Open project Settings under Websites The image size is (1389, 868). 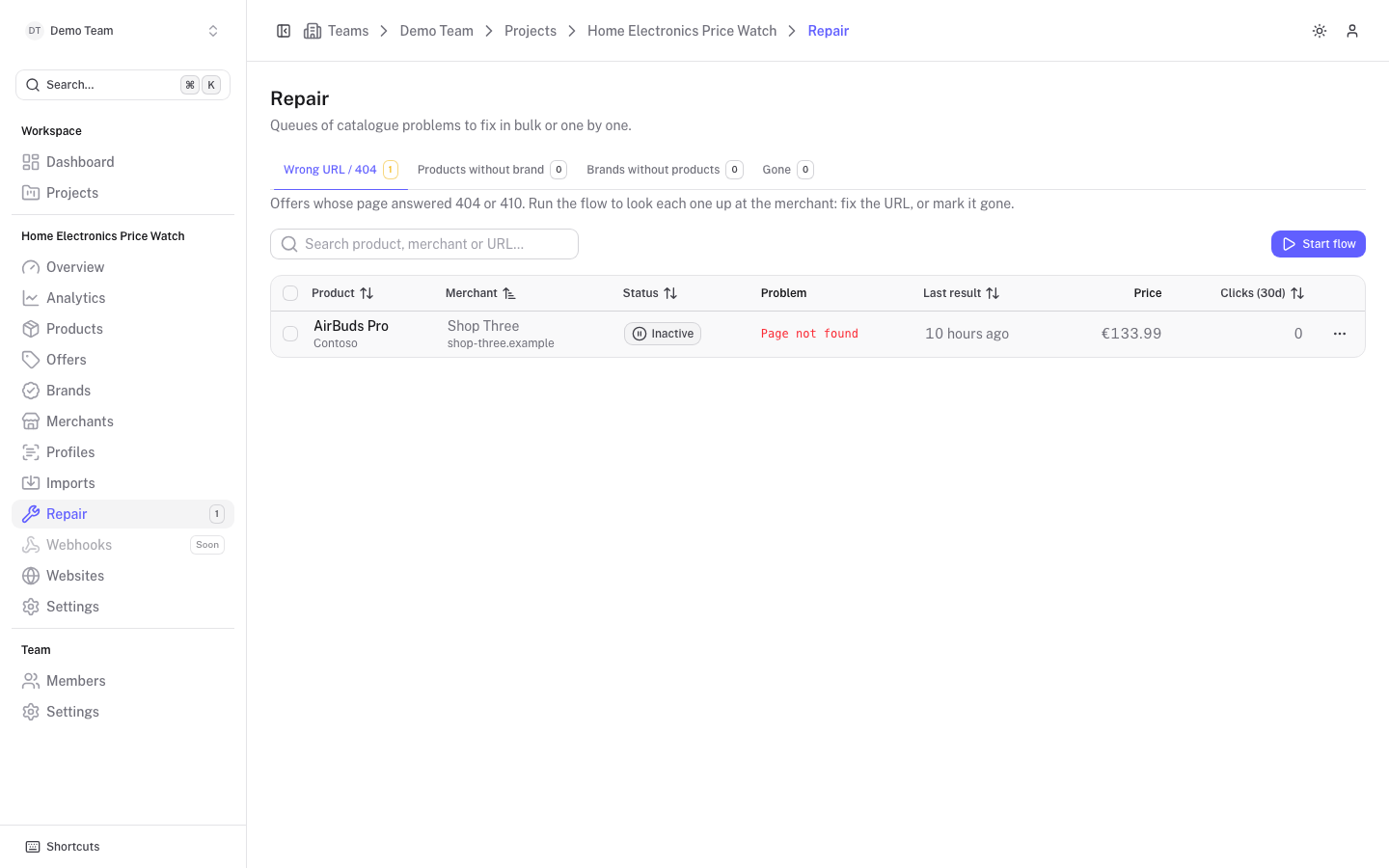pos(123,607)
